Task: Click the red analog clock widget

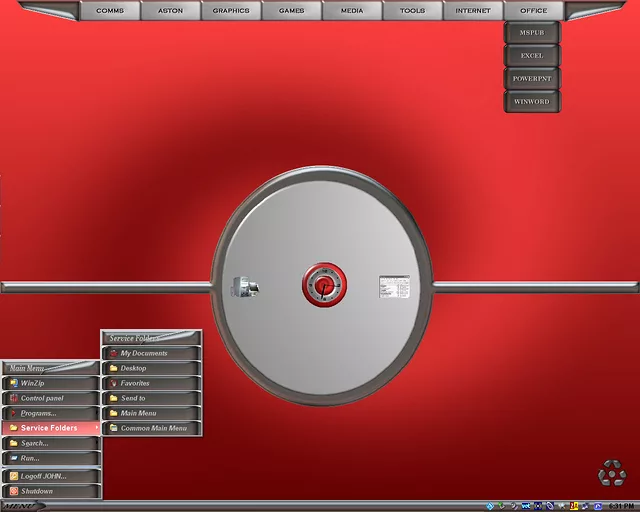Action: pyautogui.click(x=323, y=285)
